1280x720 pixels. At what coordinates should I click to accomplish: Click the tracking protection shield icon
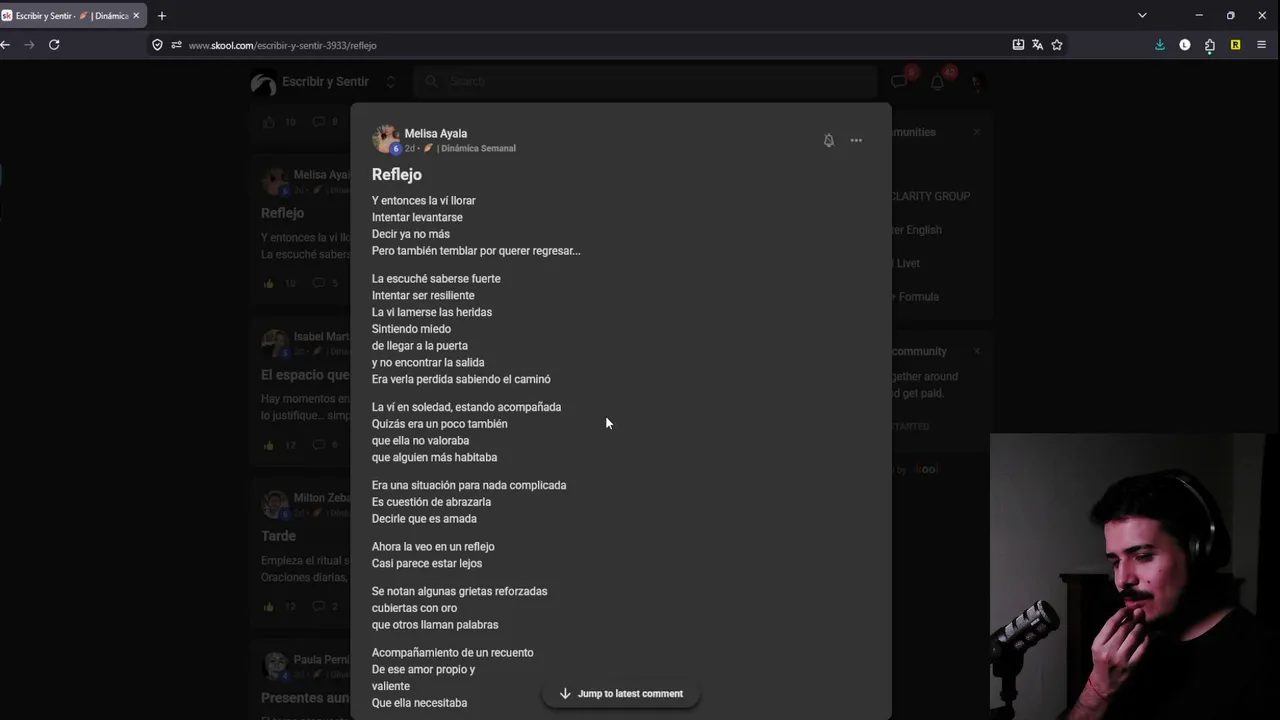pos(157,45)
